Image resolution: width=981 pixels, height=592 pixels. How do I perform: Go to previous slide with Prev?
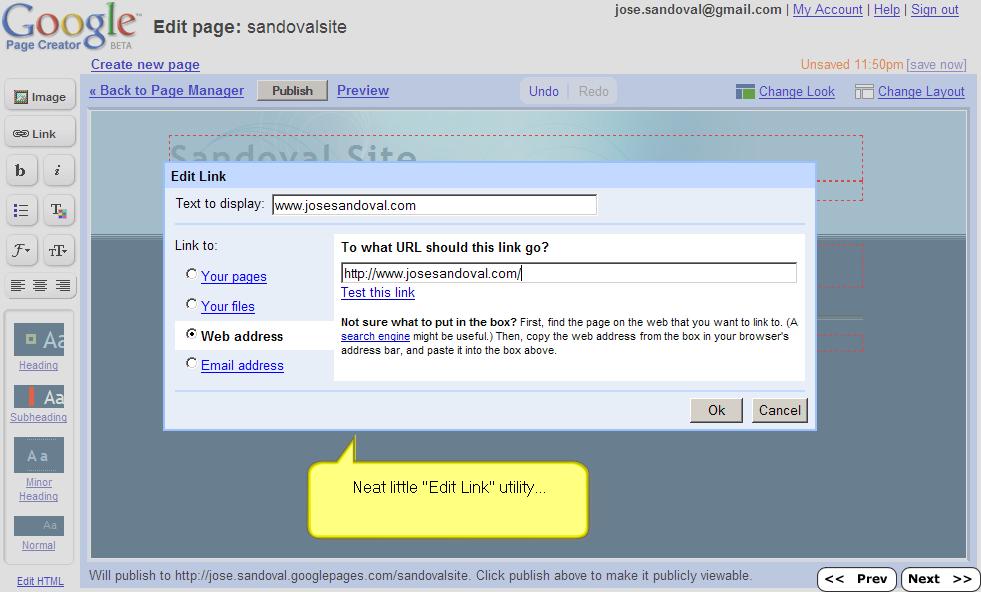click(x=856, y=579)
